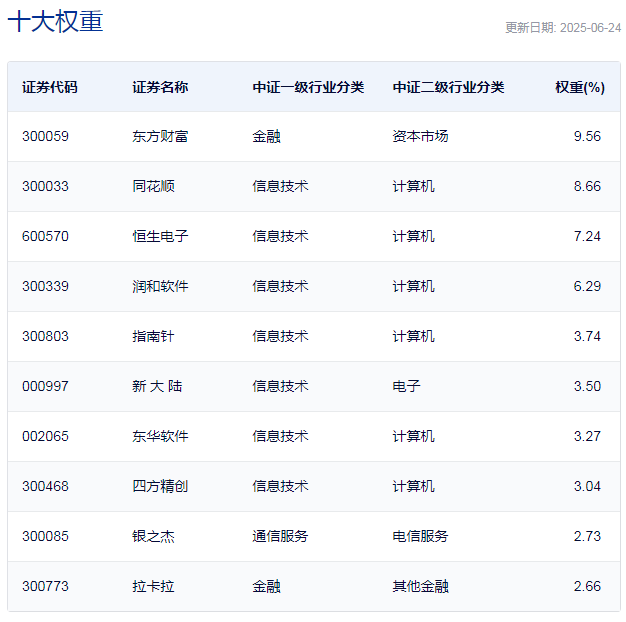Click the 中证一级行业分类 column header
The image size is (626, 622).
(x=308, y=87)
